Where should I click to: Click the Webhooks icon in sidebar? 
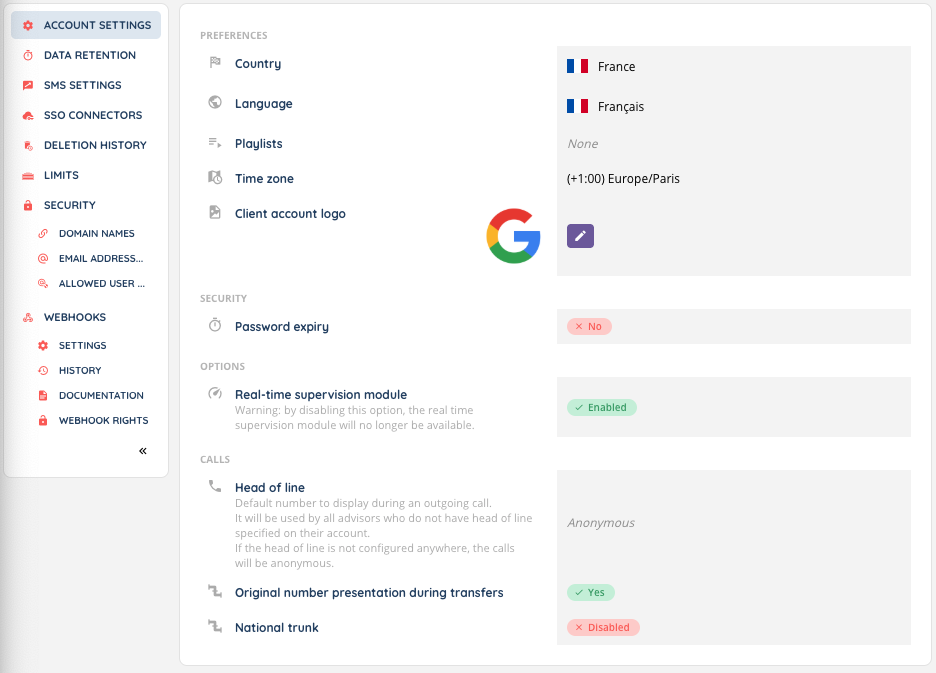pos(28,317)
